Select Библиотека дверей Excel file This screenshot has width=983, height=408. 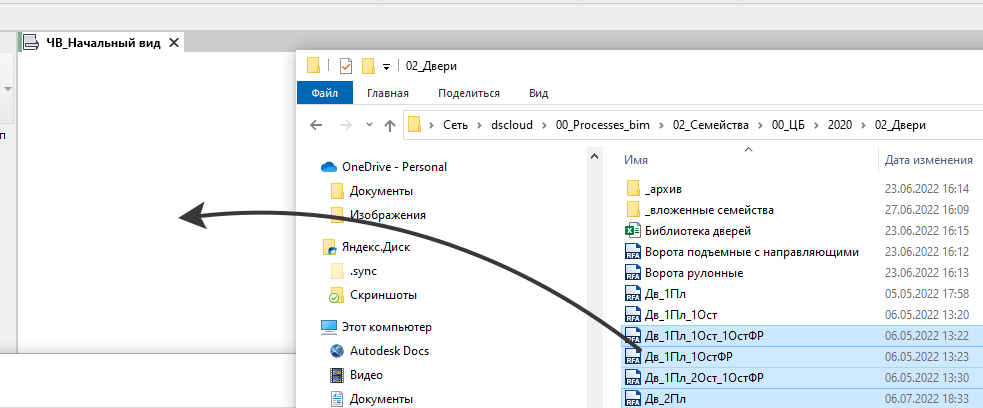coord(698,231)
